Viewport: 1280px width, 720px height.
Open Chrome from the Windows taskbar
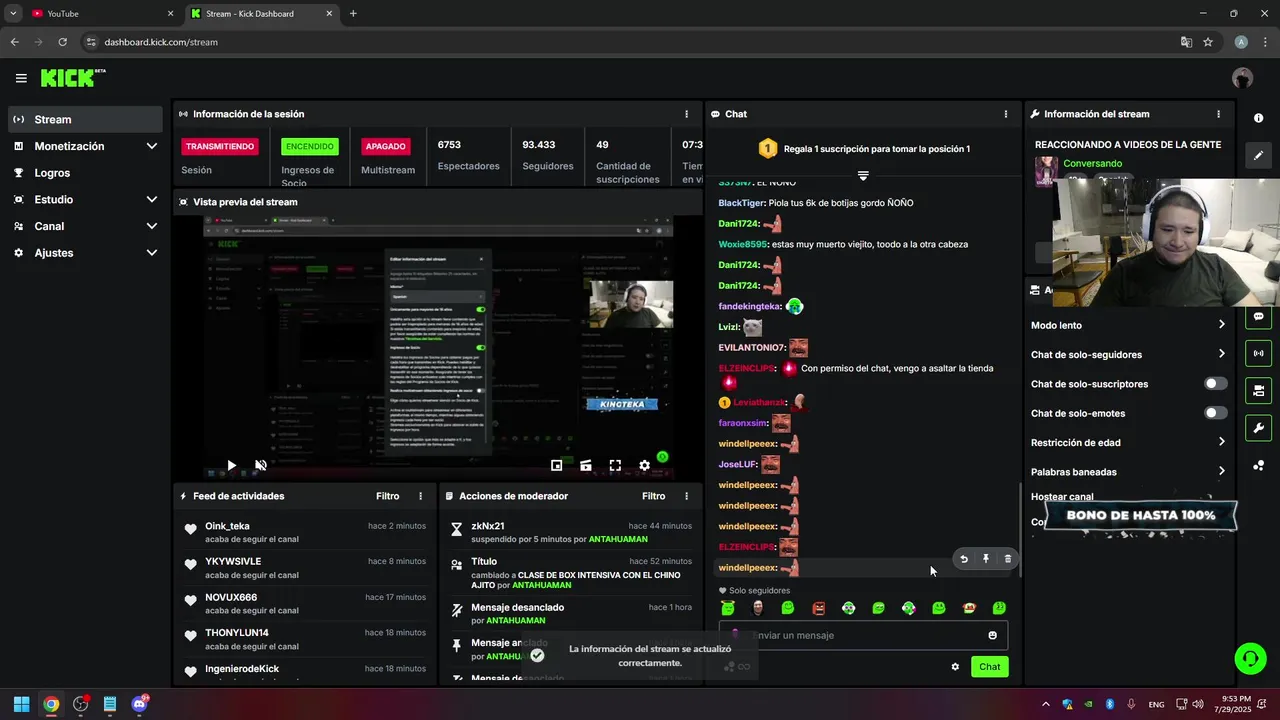[51, 704]
